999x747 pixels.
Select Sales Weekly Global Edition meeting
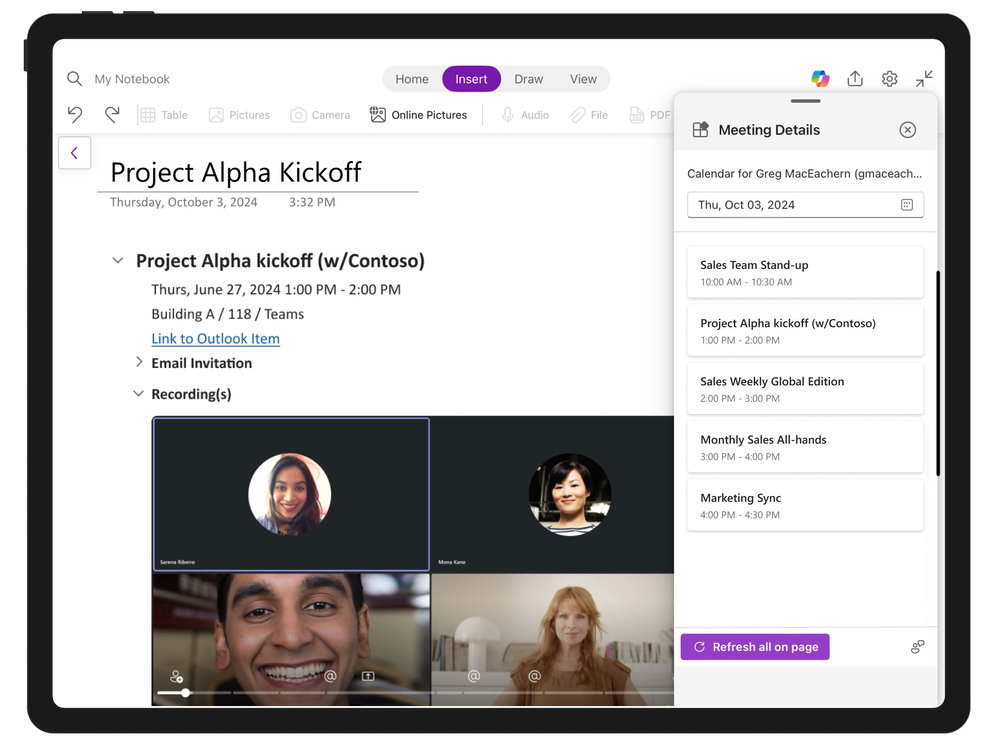[805, 389]
